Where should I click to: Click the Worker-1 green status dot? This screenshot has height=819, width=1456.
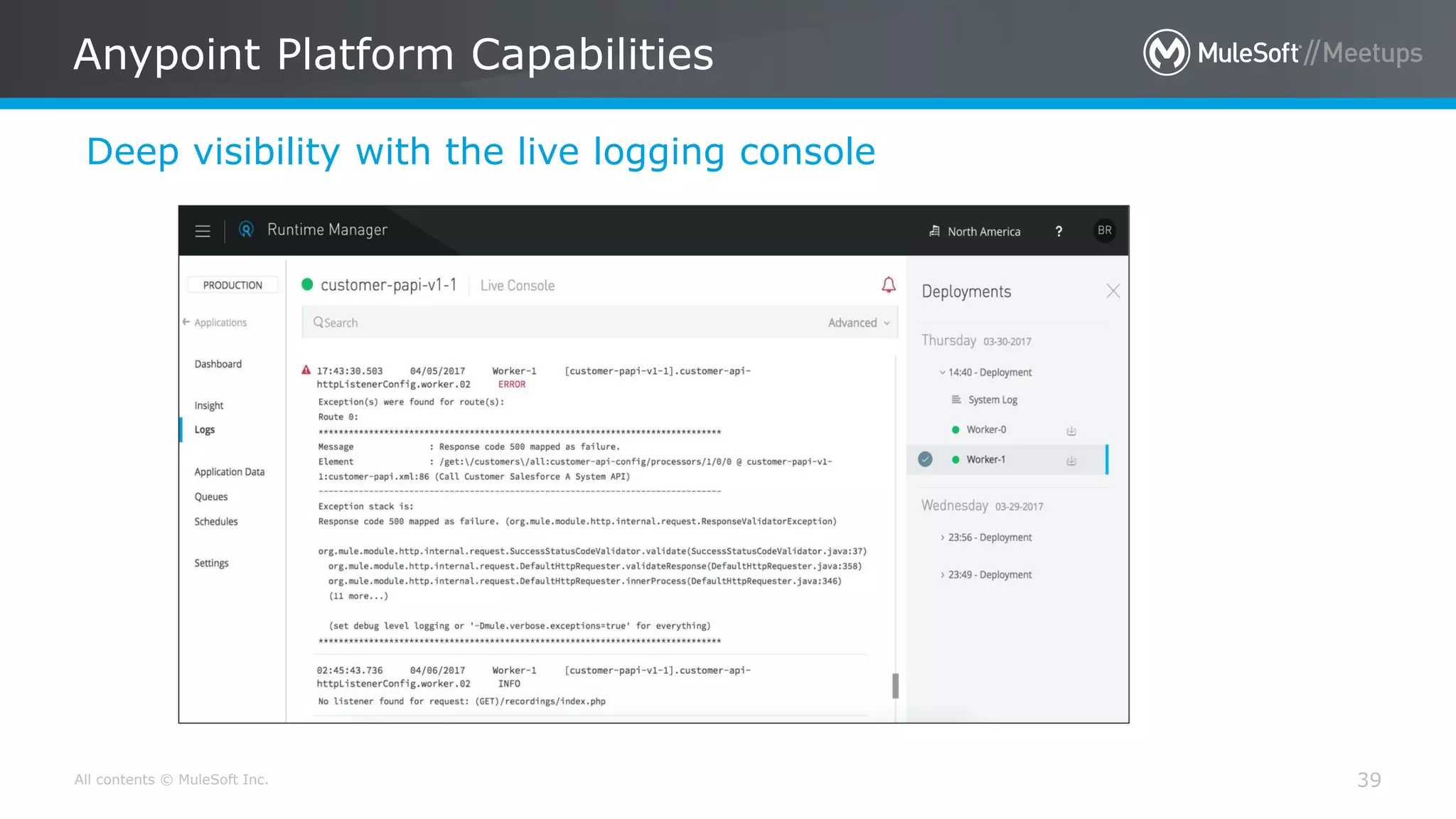(955, 459)
